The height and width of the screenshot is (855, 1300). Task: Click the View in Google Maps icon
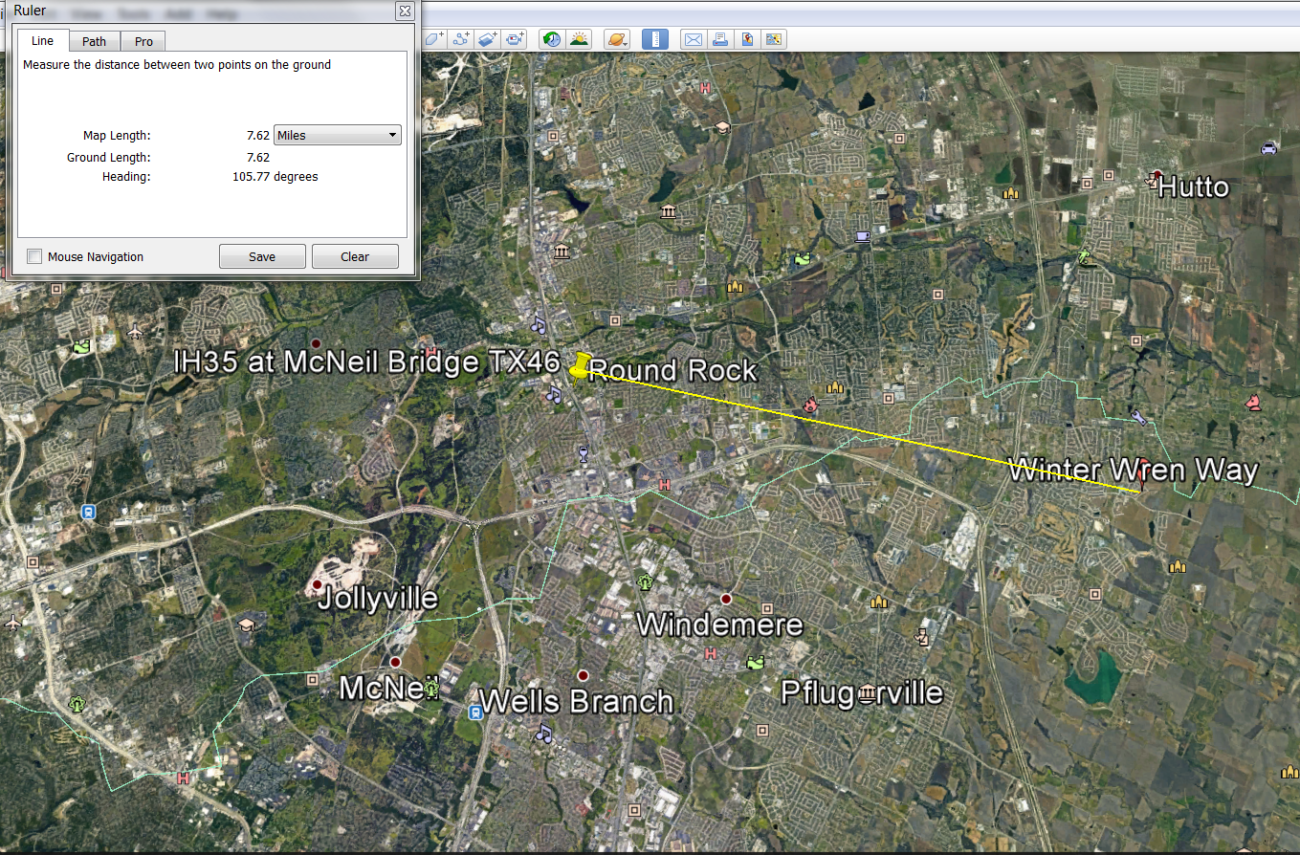[746, 39]
